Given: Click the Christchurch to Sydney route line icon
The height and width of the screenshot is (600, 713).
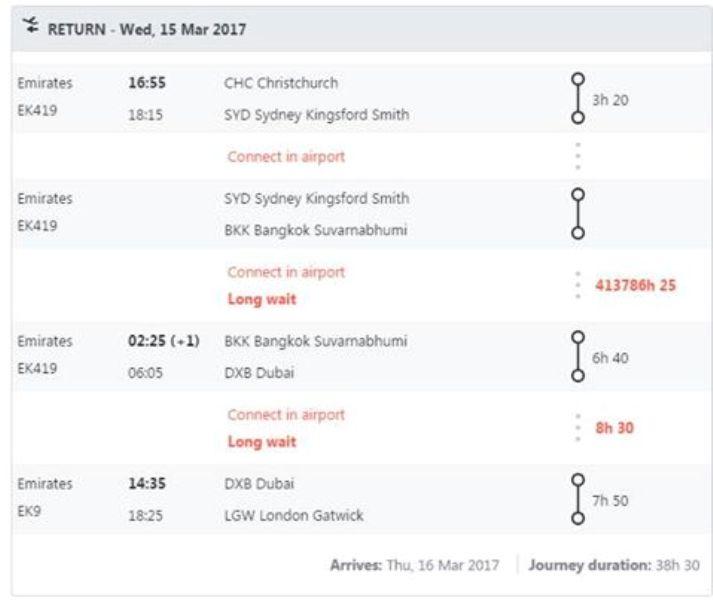Looking at the screenshot, I should point(577,98).
